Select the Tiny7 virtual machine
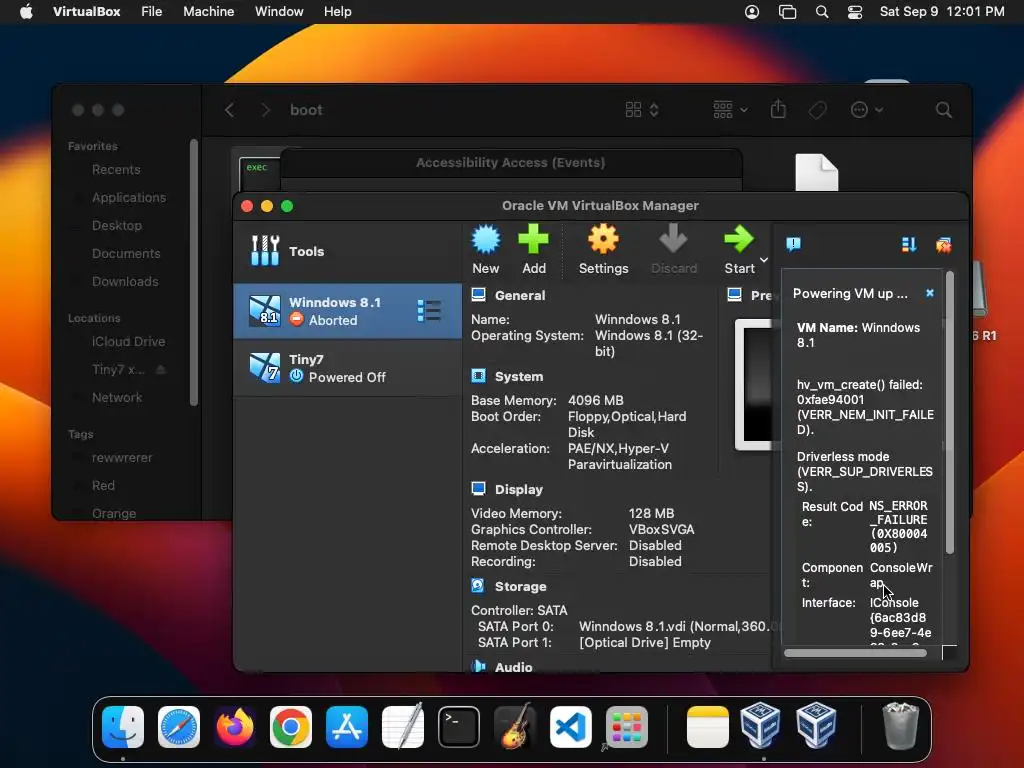This screenshot has width=1024, height=768. coord(347,368)
